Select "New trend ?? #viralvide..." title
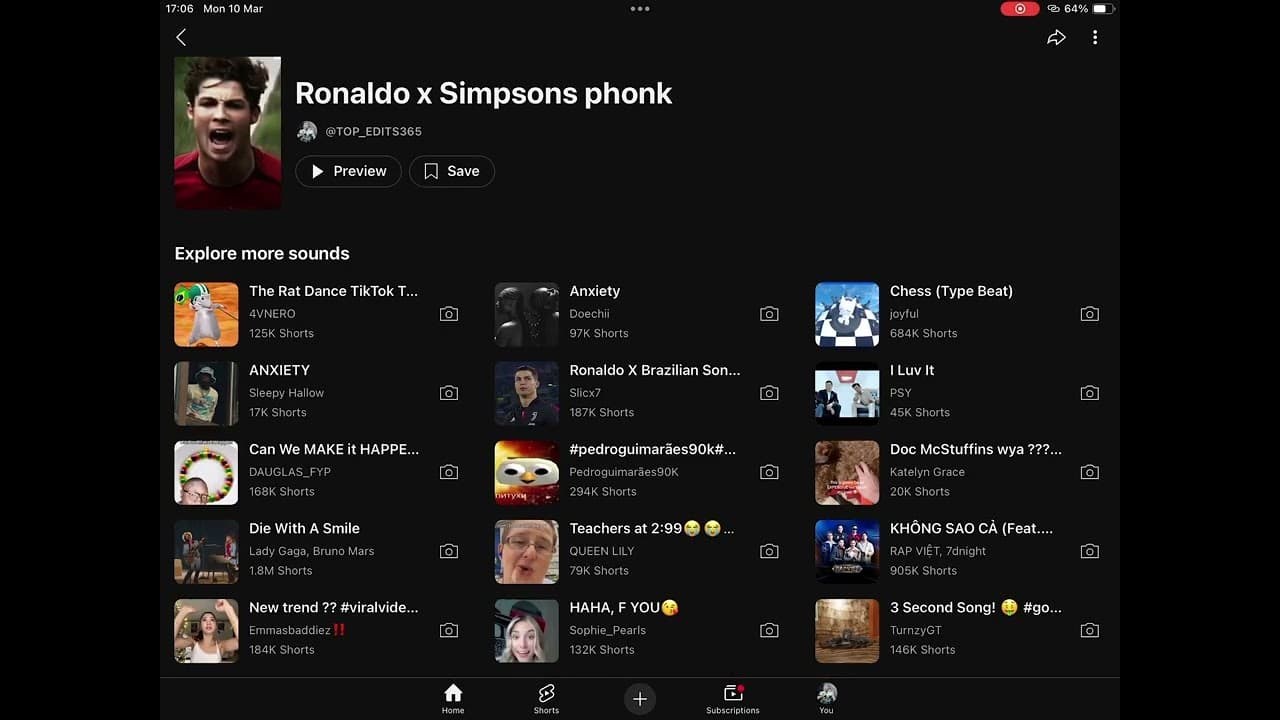 coord(334,607)
